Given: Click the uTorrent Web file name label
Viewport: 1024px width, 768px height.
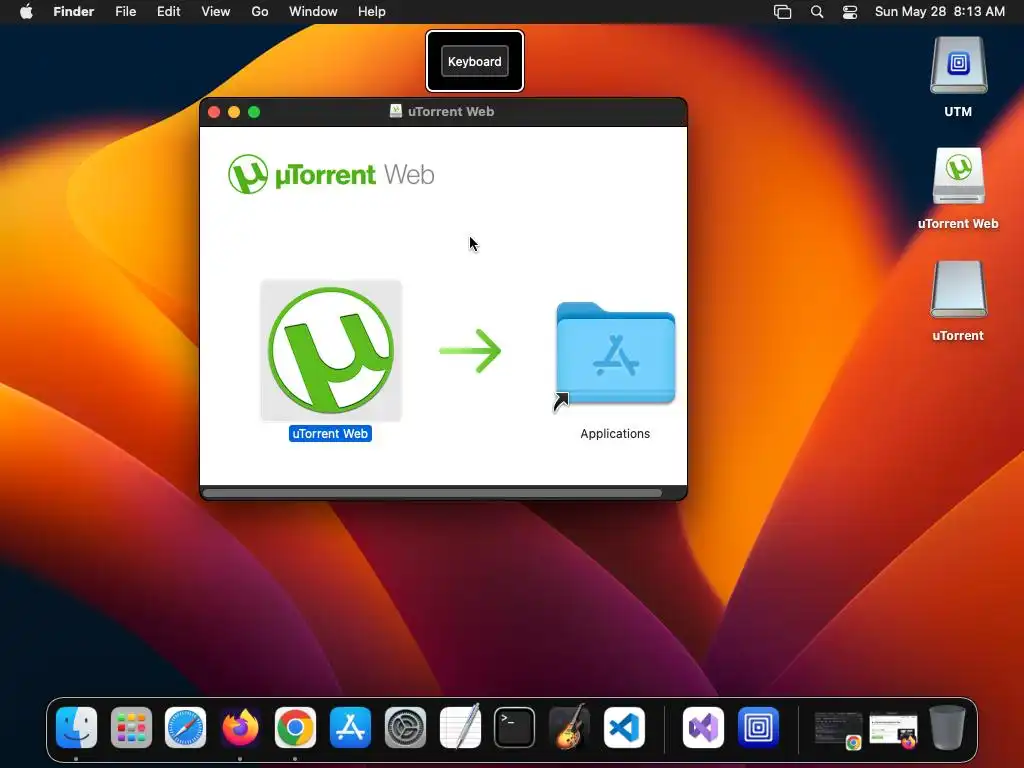Looking at the screenshot, I should pos(330,434).
